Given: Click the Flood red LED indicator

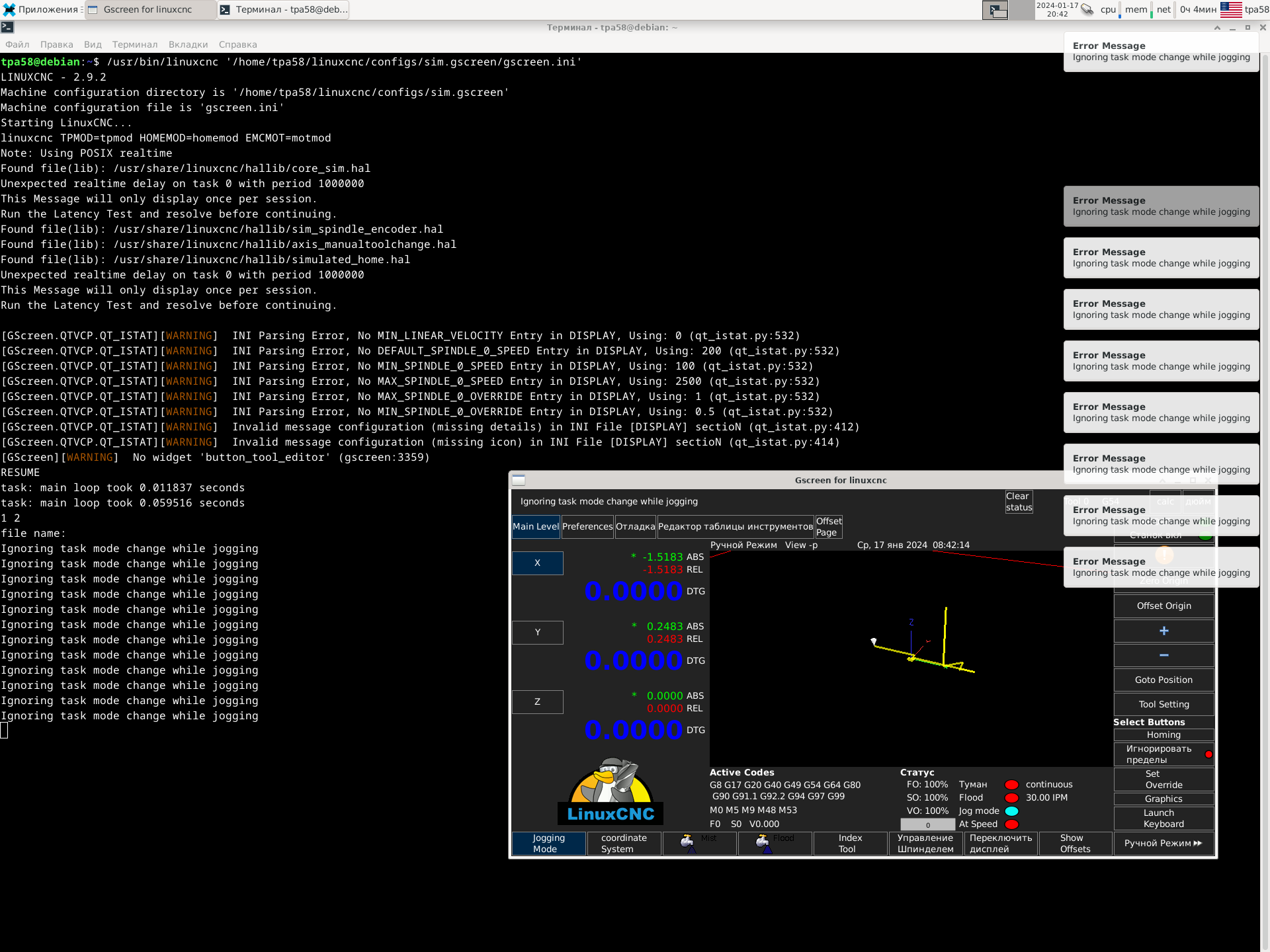Looking at the screenshot, I should coord(1011,798).
